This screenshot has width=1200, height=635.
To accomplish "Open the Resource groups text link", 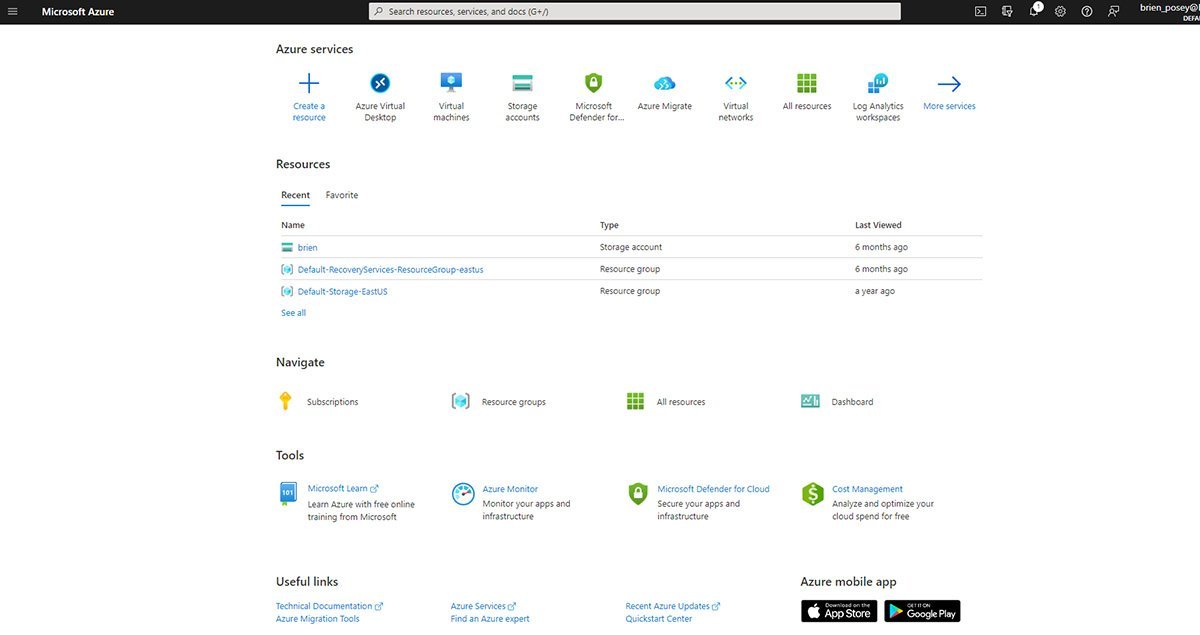I will click(514, 402).
